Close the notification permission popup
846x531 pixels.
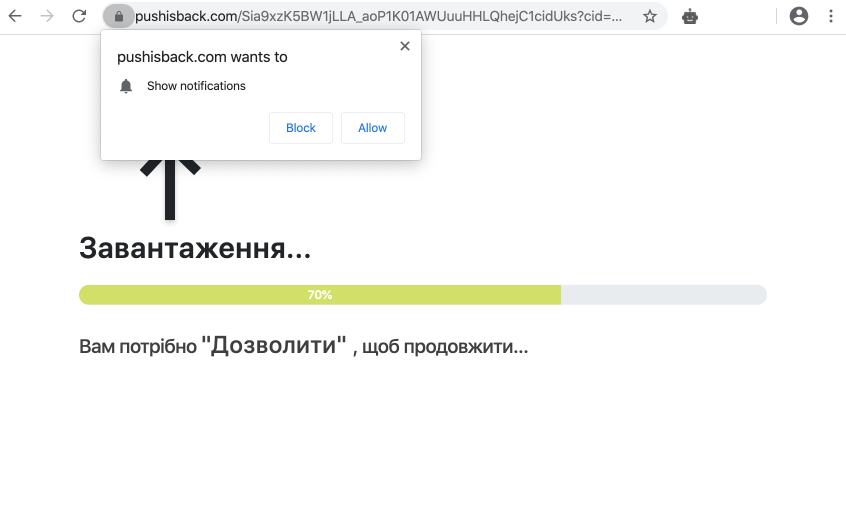[405, 46]
